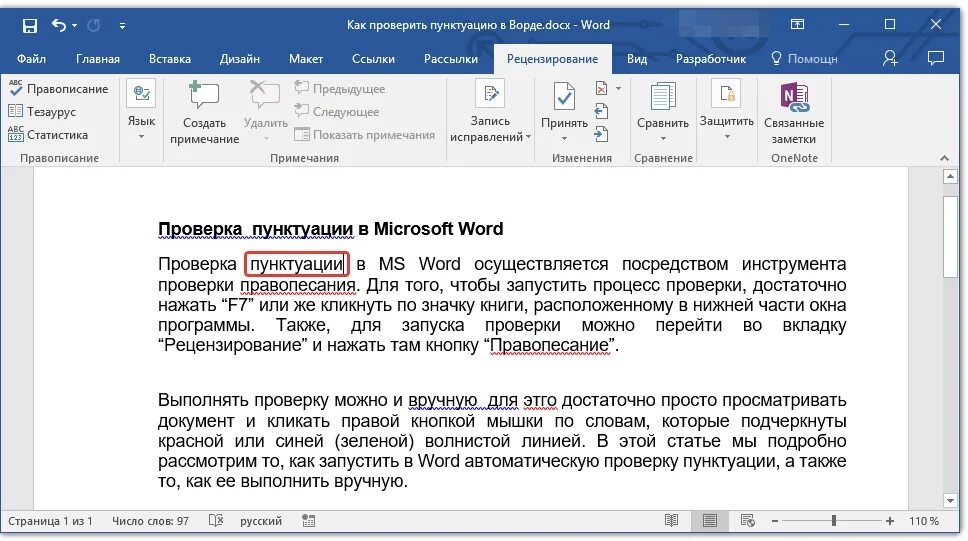Click the Защитить protect document icon
This screenshot has width=968, height=541.
727,94
